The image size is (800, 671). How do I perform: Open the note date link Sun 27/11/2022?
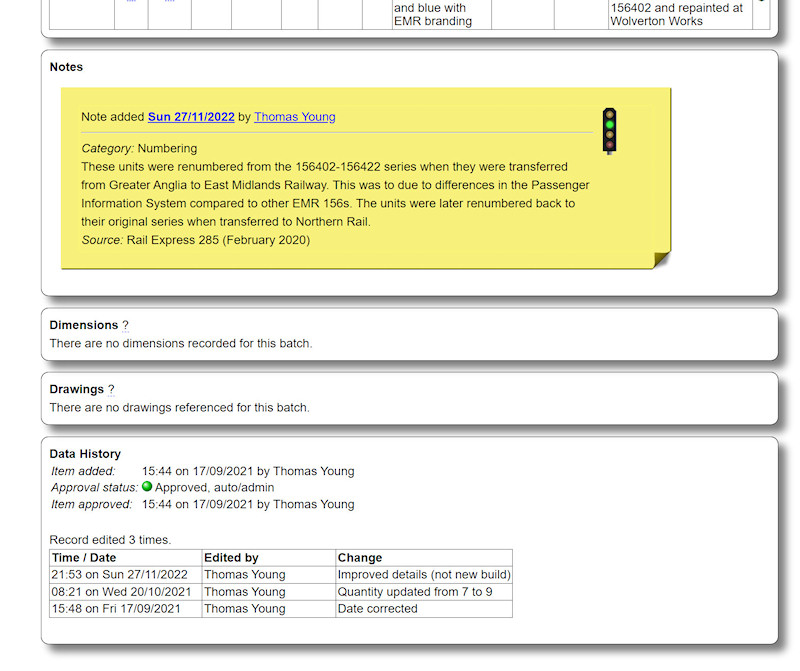190,117
